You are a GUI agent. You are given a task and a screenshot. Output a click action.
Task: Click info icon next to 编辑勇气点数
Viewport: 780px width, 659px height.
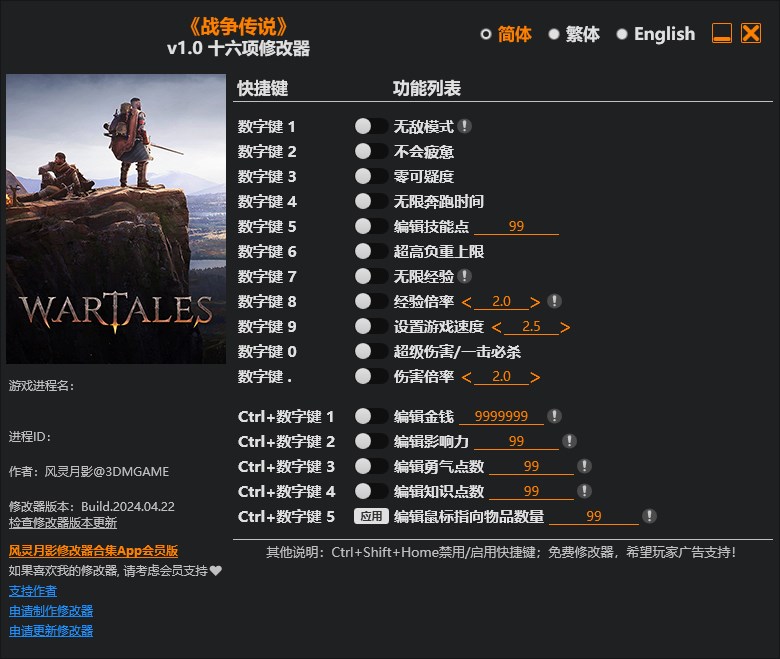click(x=585, y=466)
